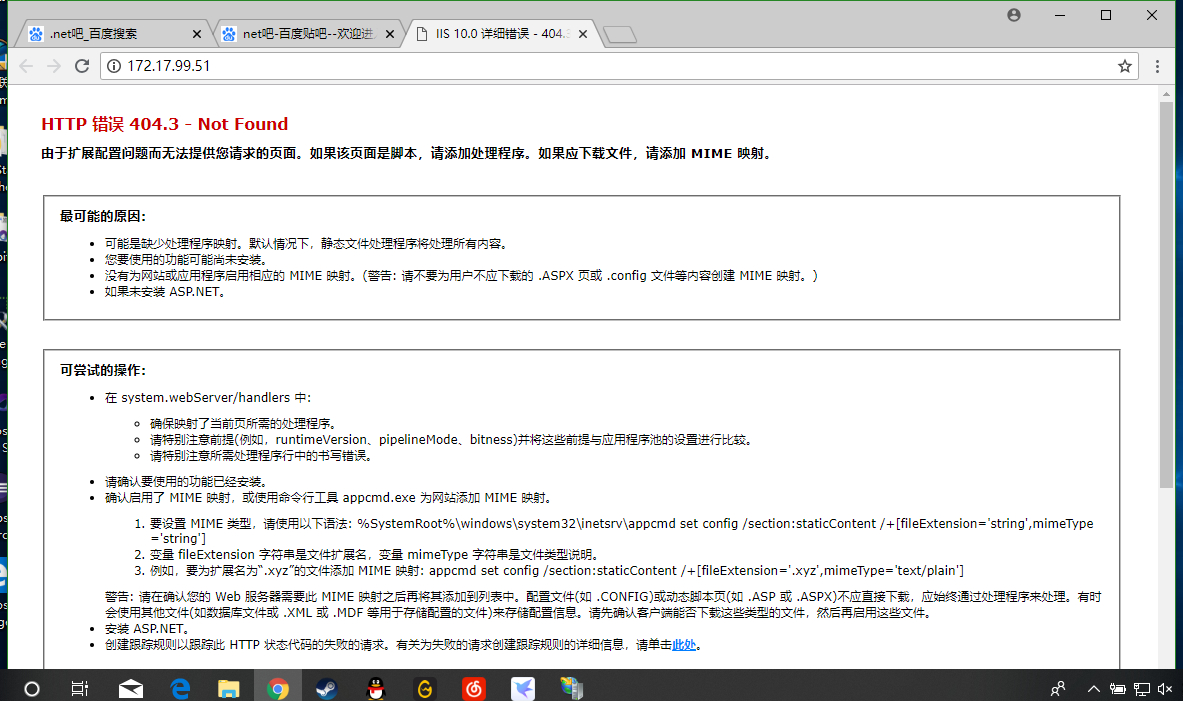
Task: Open the People icon in system tray
Action: coord(1058,689)
